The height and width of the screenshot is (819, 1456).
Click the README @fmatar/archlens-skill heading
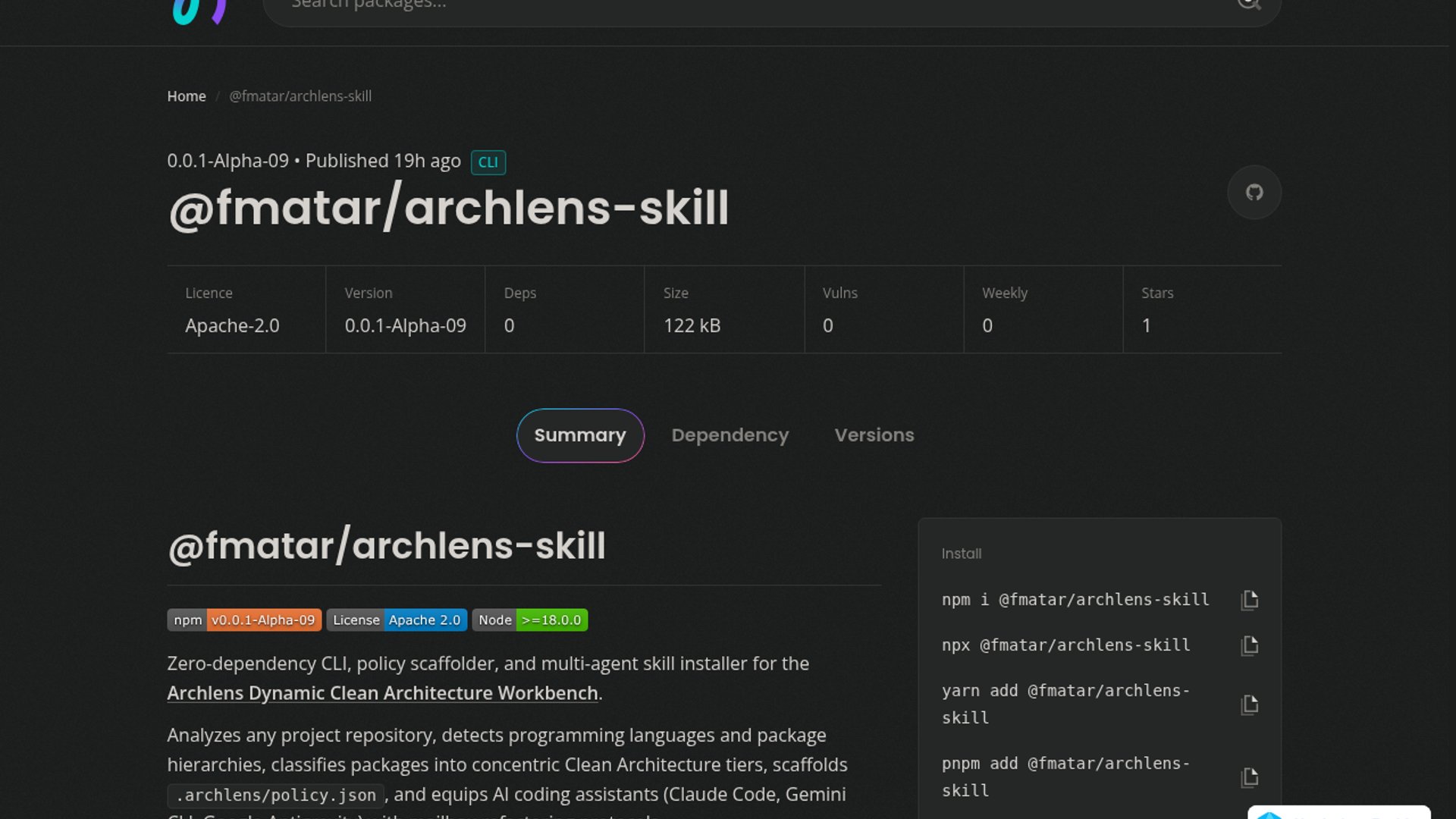pos(387,545)
